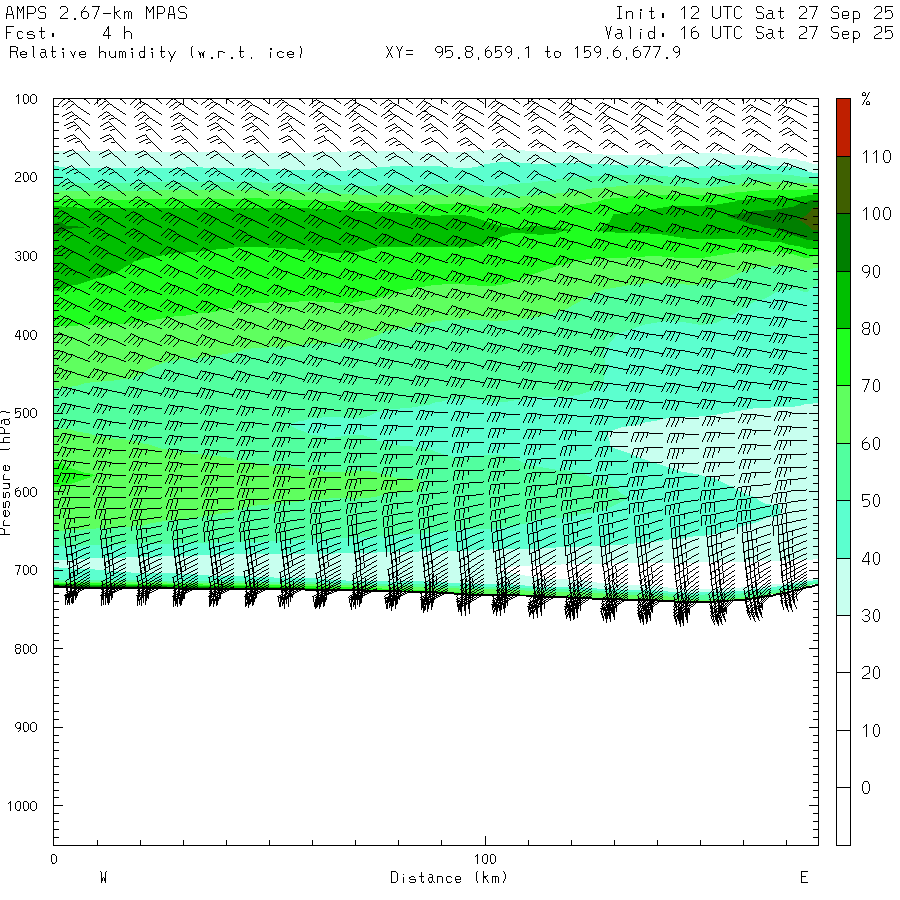This screenshot has width=900, height=900.
Task: Click the '80' color bar label
Action: coord(871,329)
